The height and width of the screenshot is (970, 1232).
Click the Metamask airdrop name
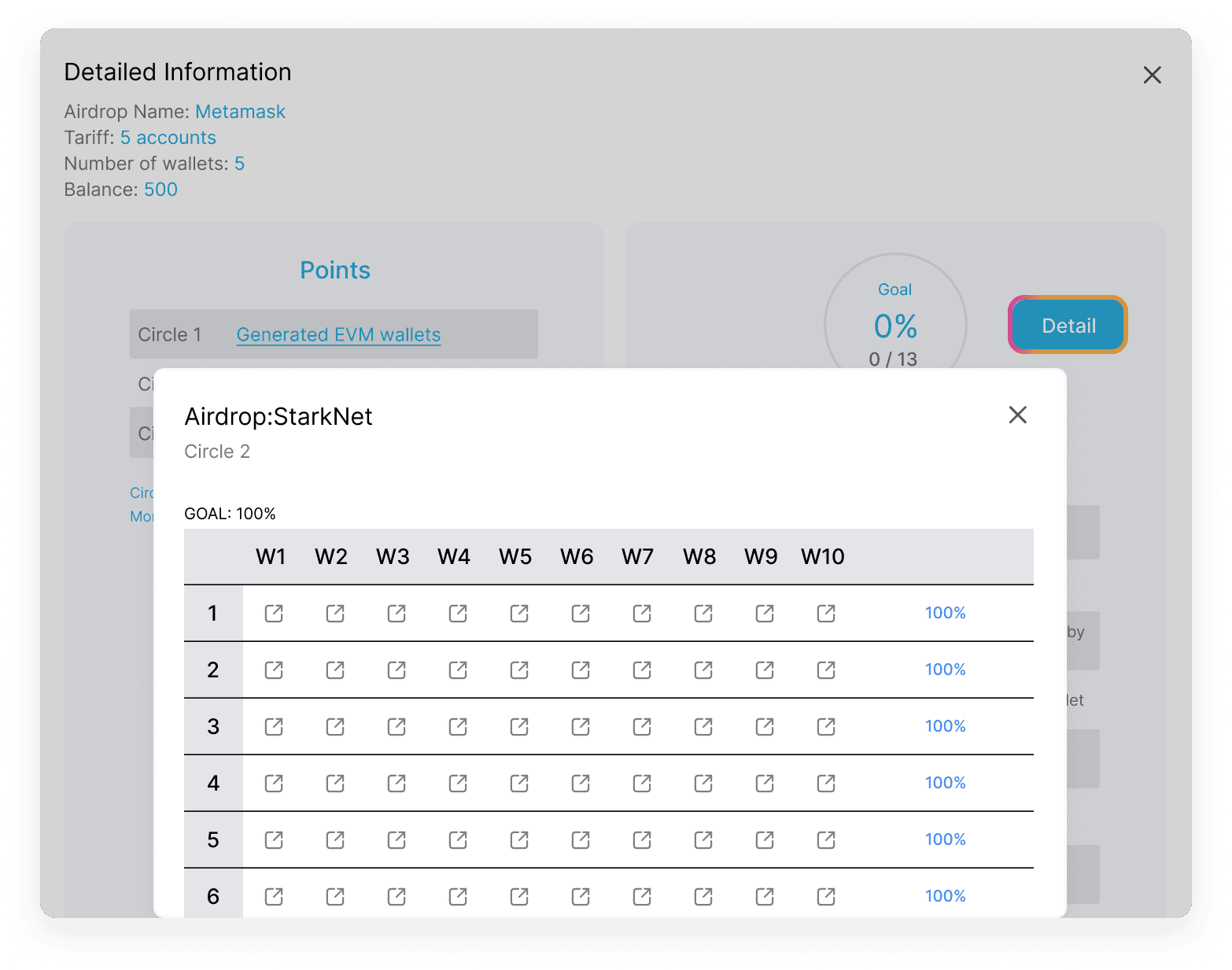click(x=240, y=112)
